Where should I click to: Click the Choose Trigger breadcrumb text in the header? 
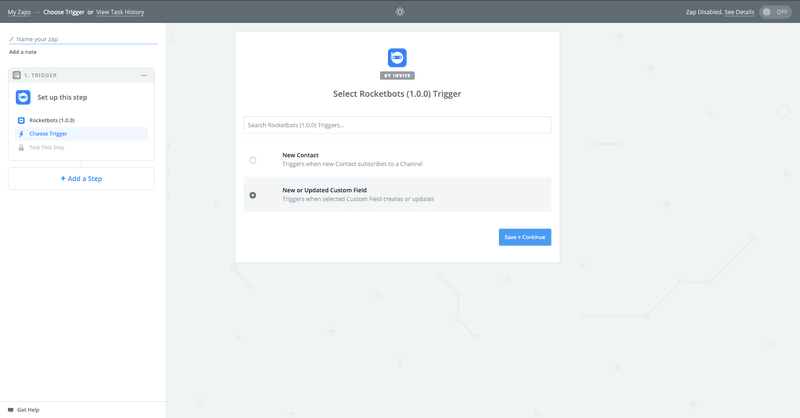(x=64, y=12)
